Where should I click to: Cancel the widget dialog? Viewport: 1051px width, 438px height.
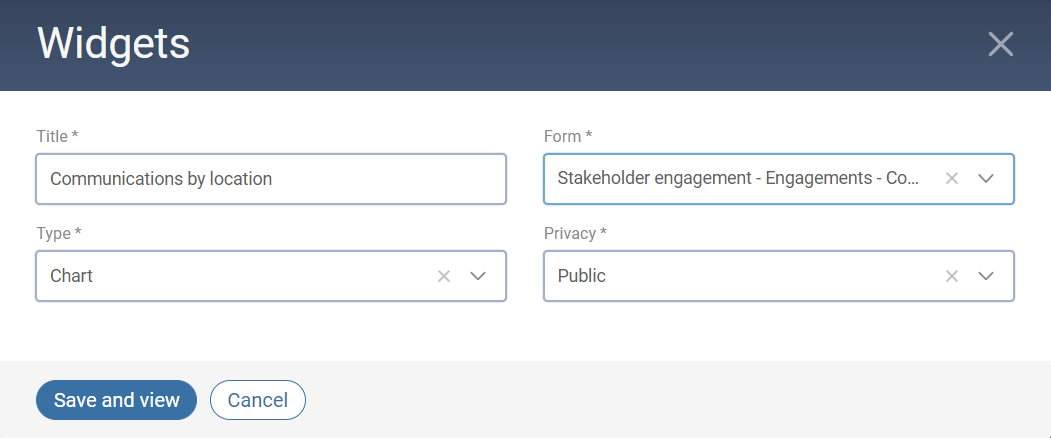click(258, 400)
